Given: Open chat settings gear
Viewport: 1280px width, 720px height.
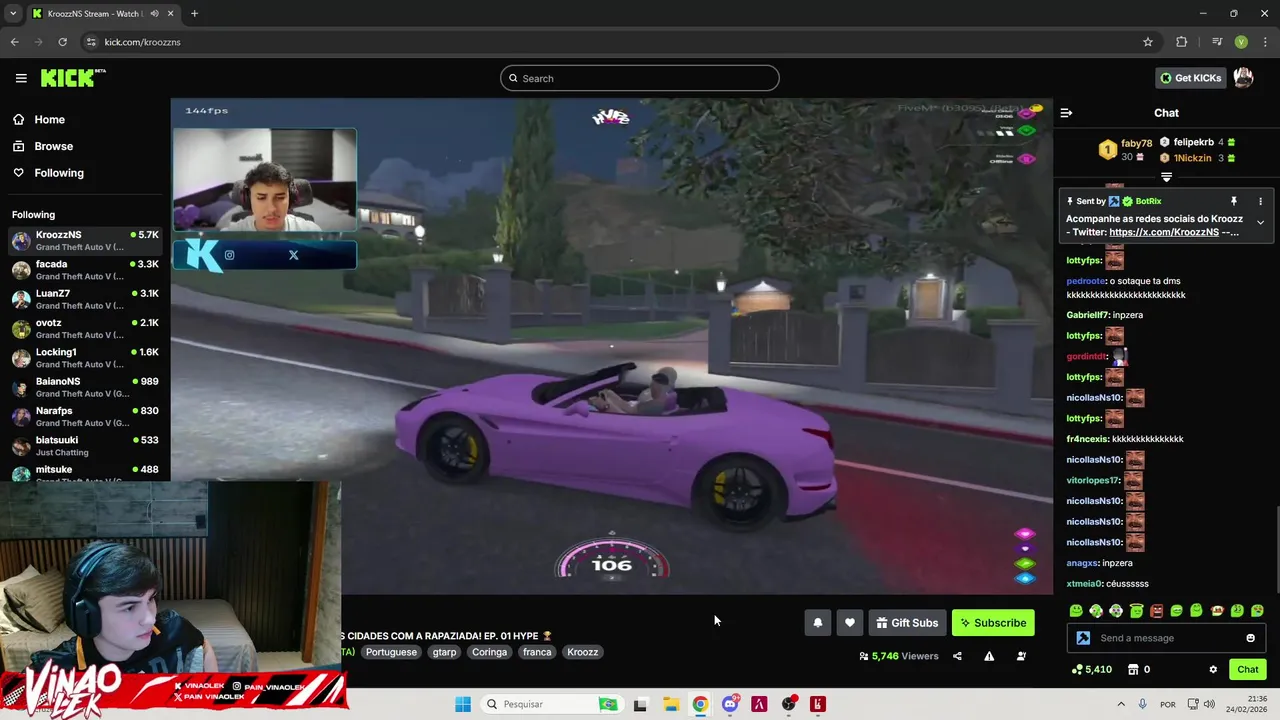Looking at the screenshot, I should coord(1213,670).
